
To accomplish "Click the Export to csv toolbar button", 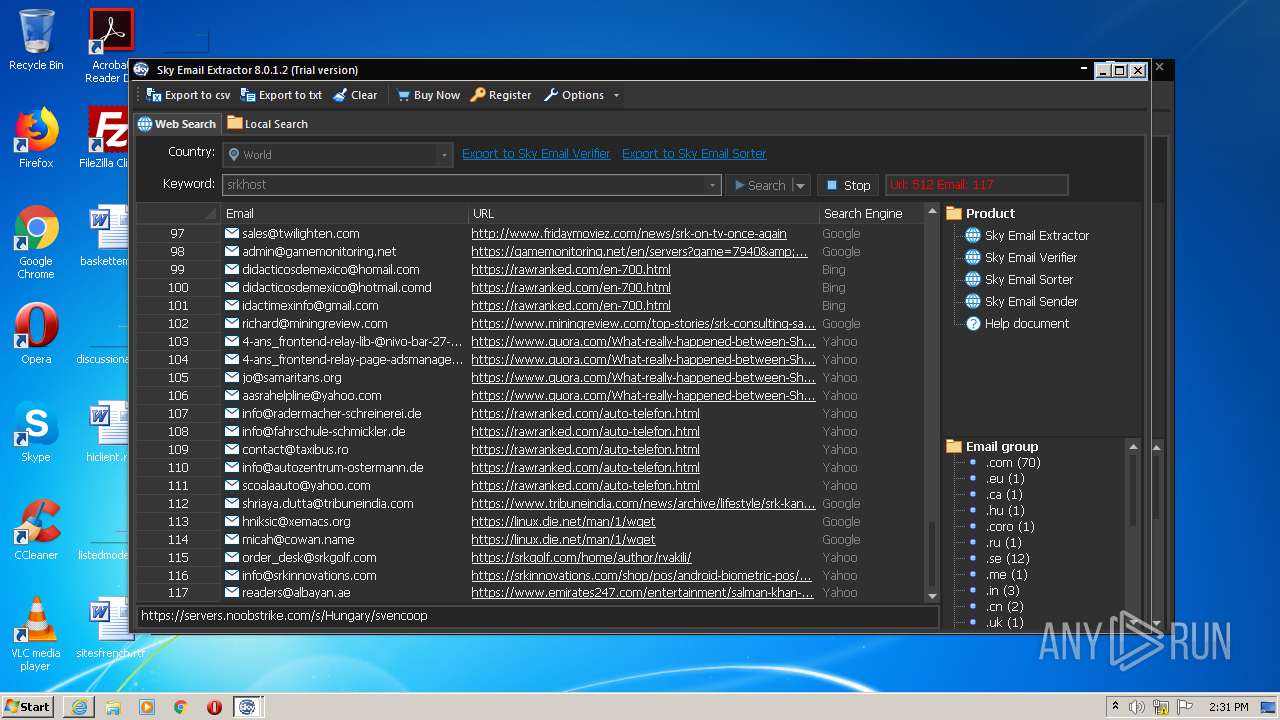I will (x=188, y=95).
